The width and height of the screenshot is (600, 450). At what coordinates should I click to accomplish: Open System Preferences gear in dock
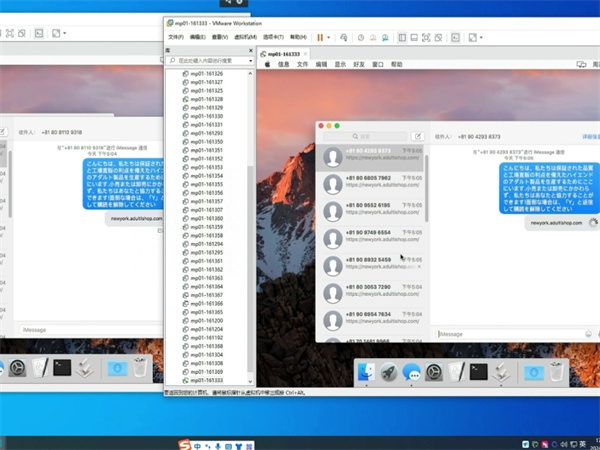[434, 372]
